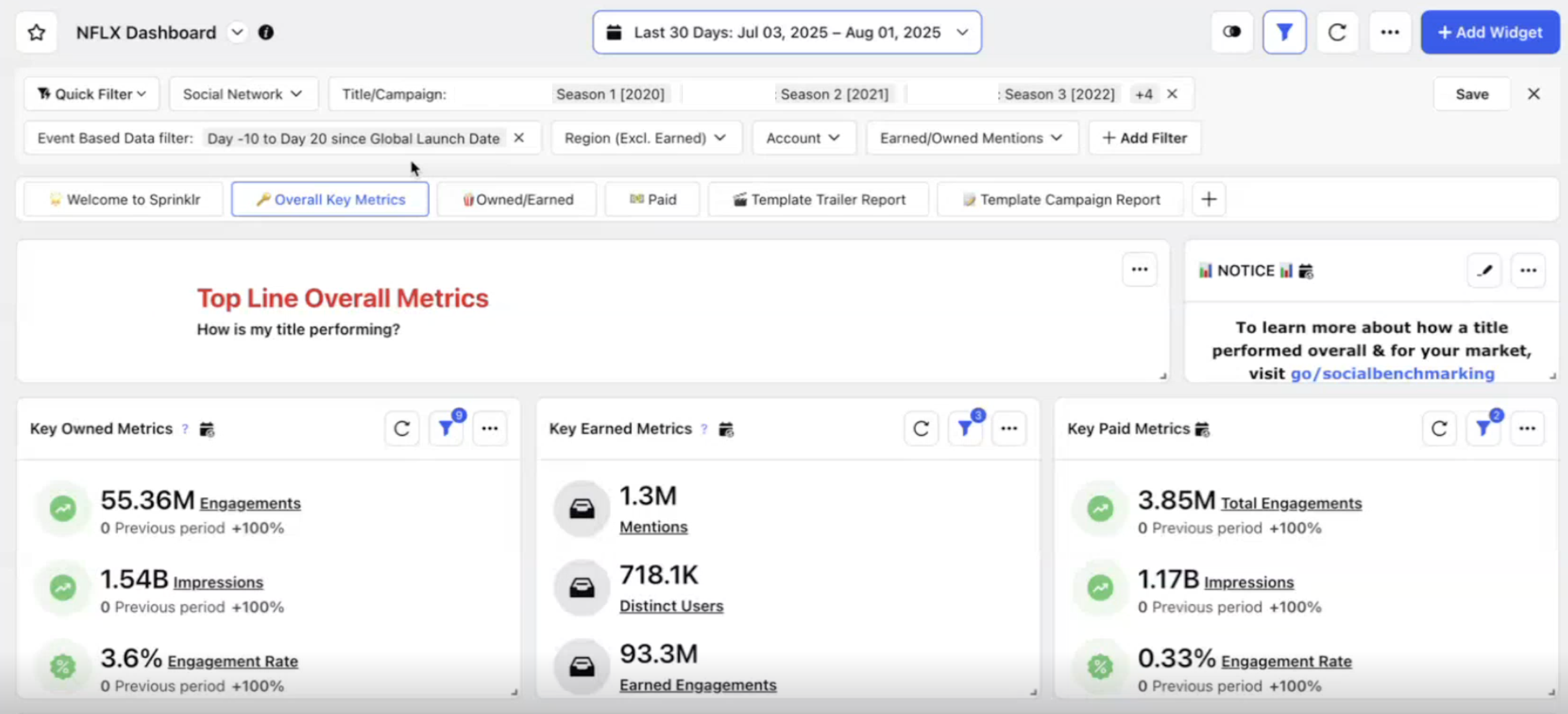Follow the go/socialbenchmarking link
The image size is (1568, 714).
(x=1392, y=373)
